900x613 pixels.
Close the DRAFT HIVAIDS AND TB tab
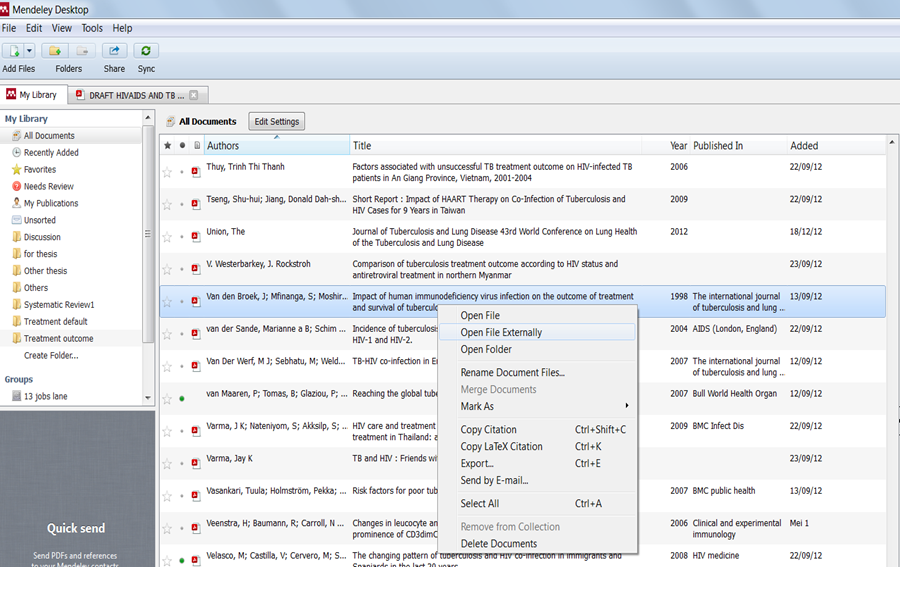[194, 95]
